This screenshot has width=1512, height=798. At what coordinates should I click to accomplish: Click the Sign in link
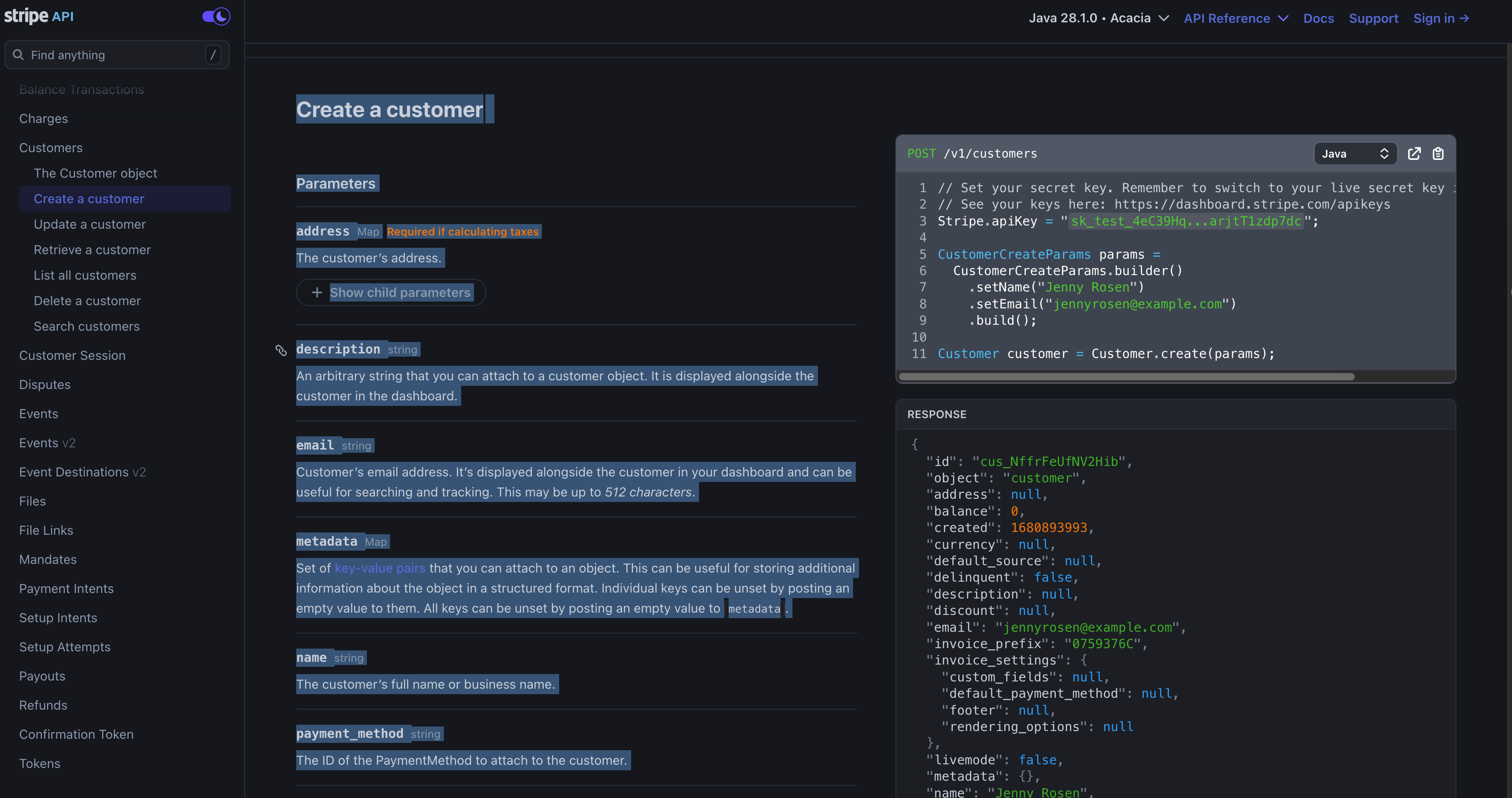click(1441, 18)
